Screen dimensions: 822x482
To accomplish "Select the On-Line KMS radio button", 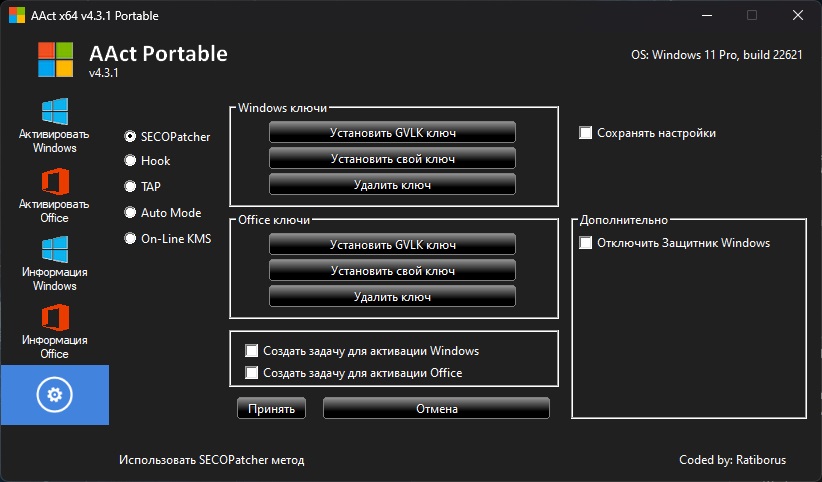I will (x=130, y=238).
